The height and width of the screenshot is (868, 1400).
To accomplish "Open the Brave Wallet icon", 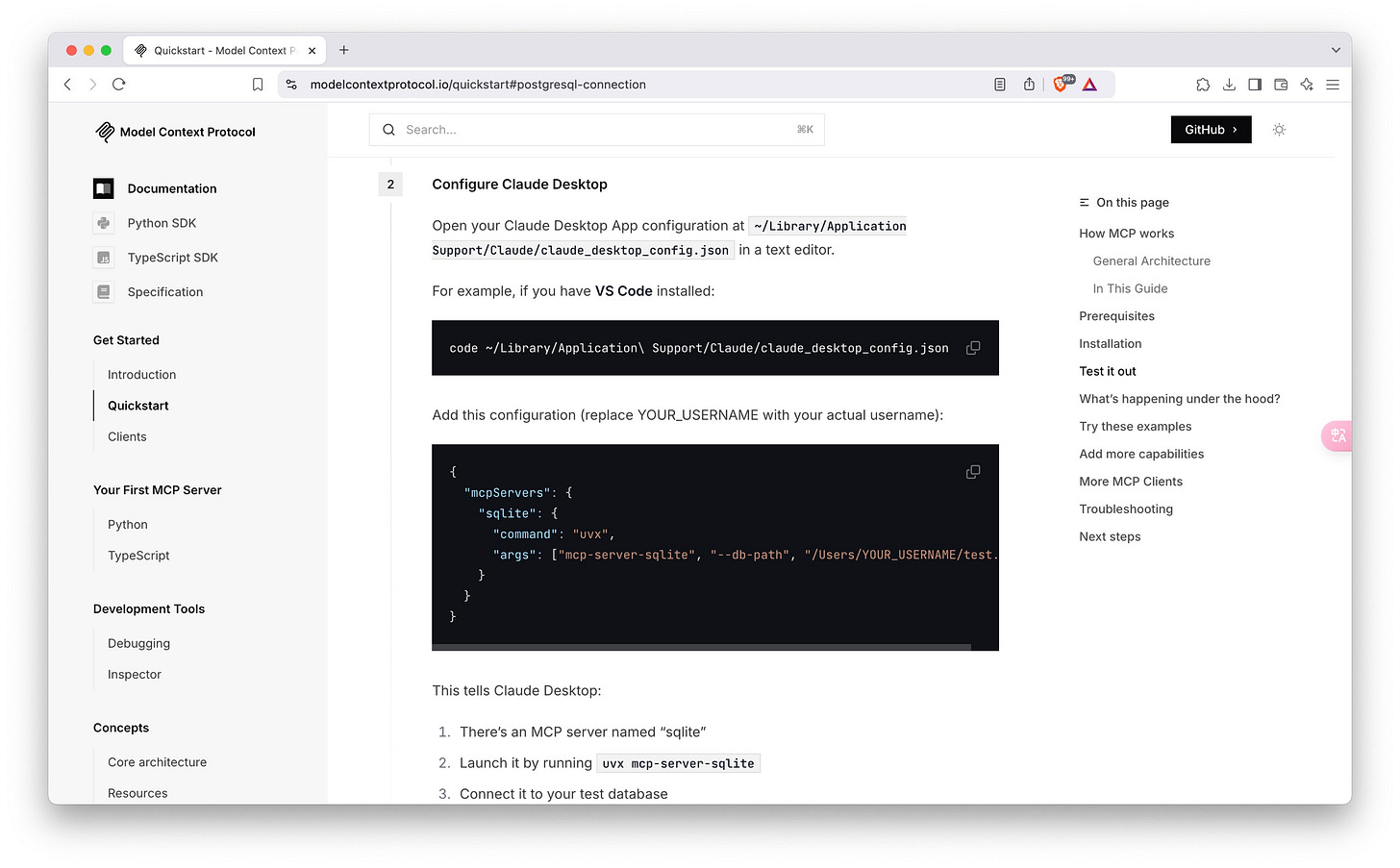I will coord(1281,85).
